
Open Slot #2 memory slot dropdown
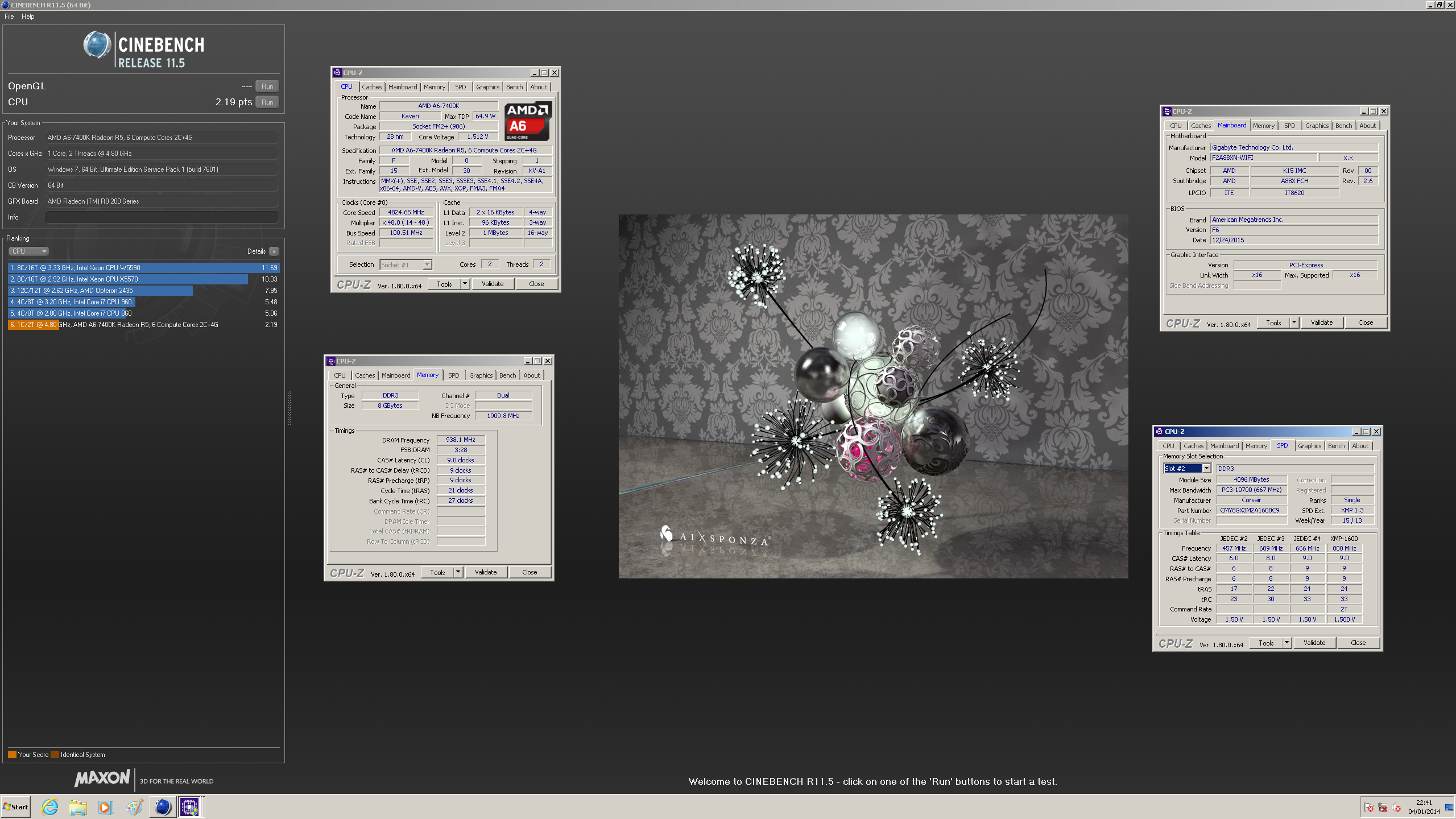[x=1187, y=469]
